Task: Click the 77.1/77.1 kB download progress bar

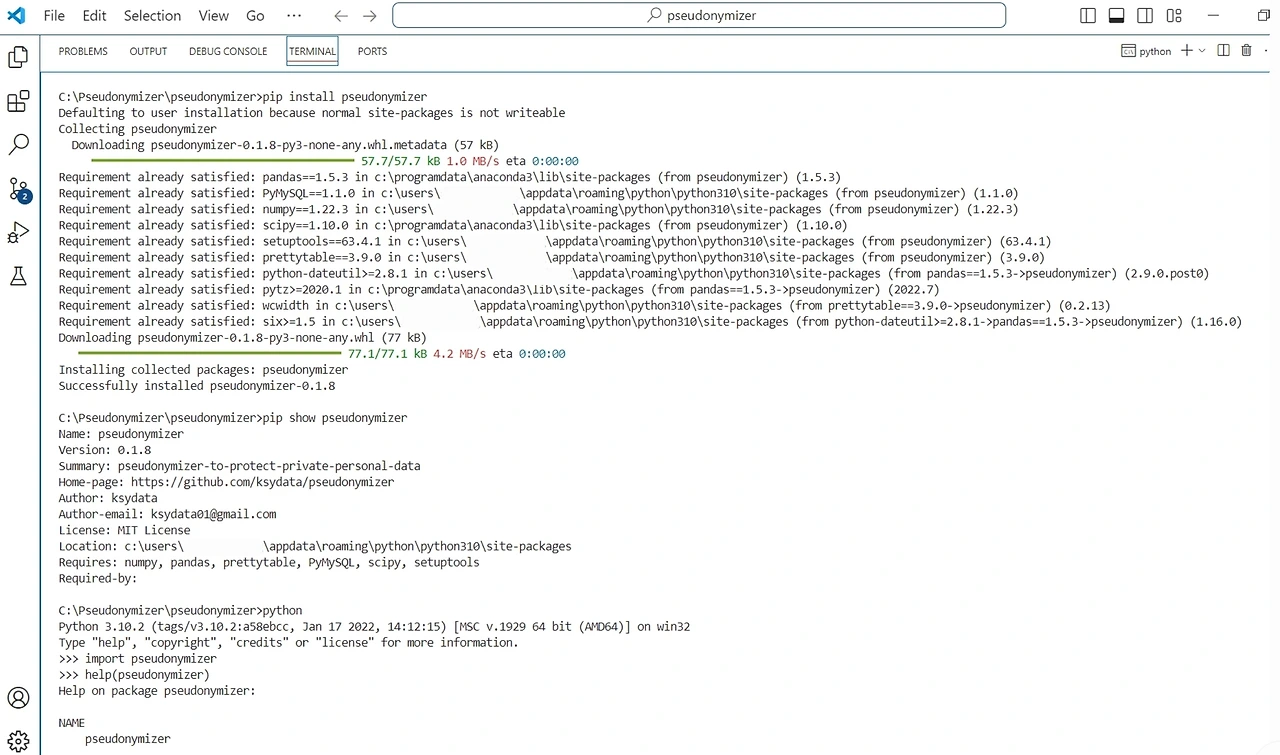Action: tap(209, 353)
